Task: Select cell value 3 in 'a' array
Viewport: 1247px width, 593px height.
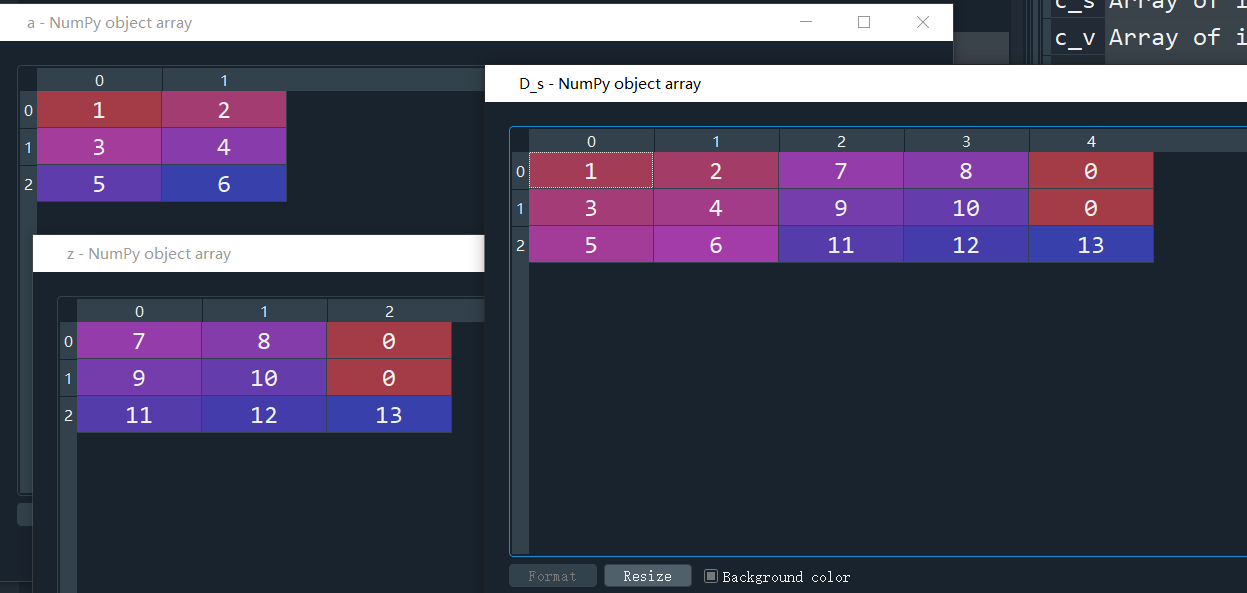Action: point(99,147)
